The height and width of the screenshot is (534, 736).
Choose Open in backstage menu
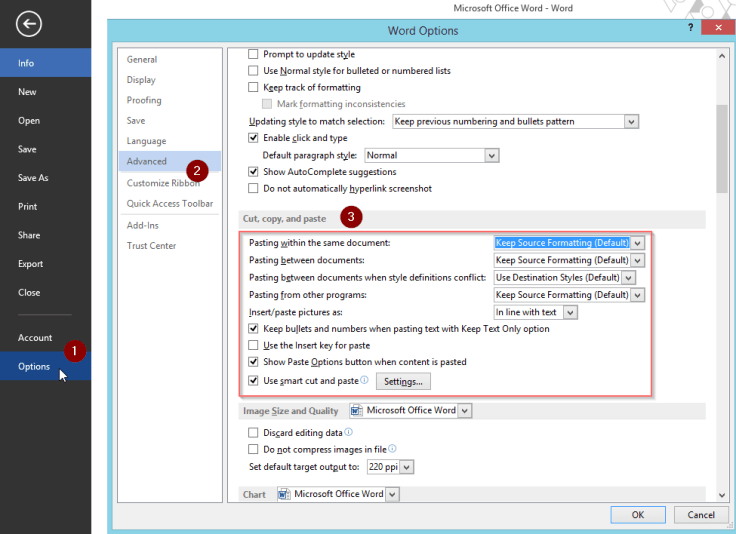[46, 121]
